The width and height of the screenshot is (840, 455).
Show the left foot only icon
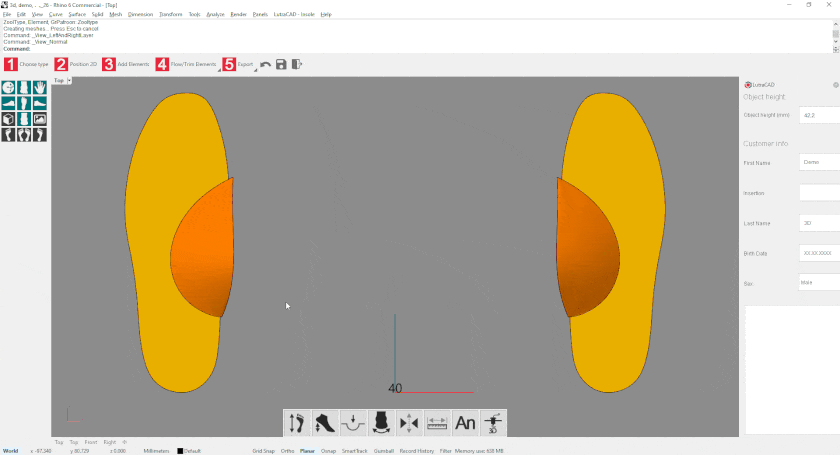click(x=8, y=135)
